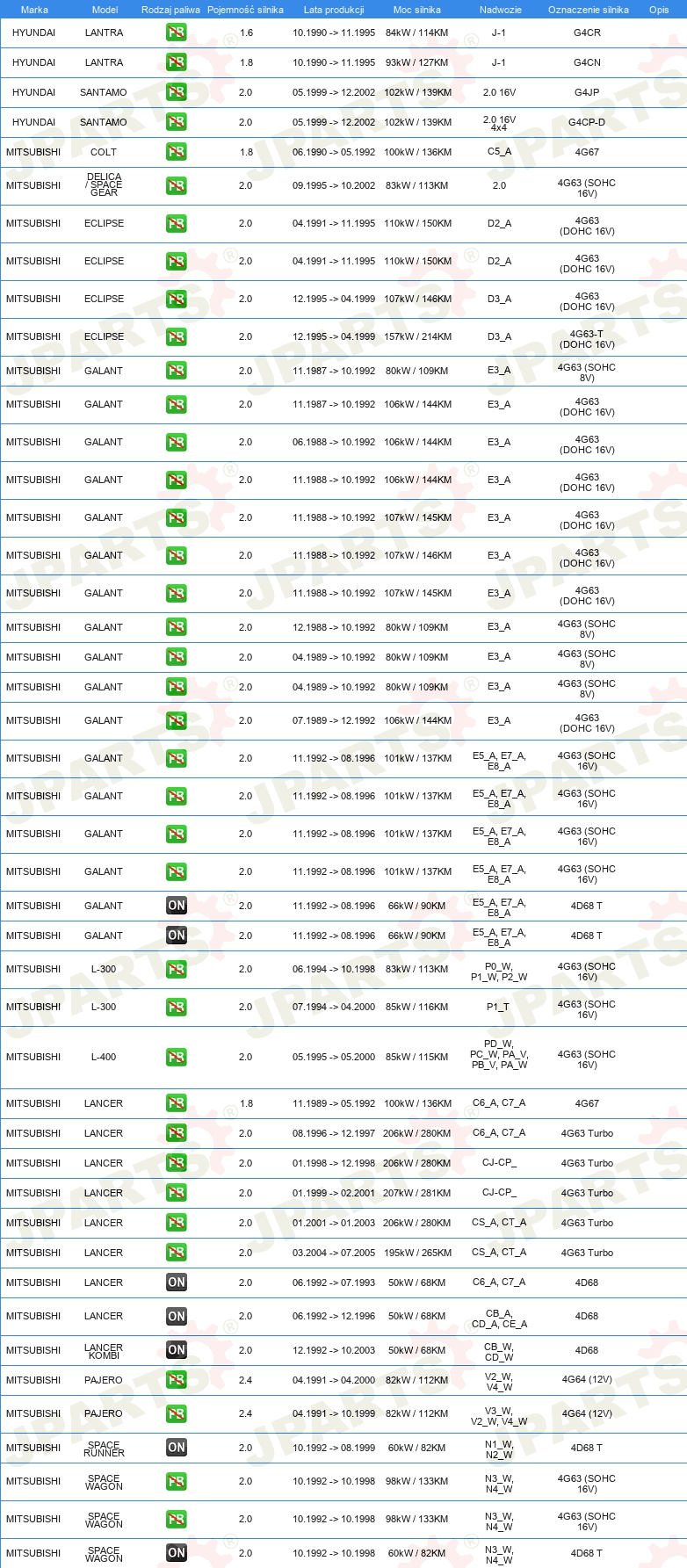The image size is (687, 1568).
Task: Click petrol icon in GALANT 107kW / 146KM row
Action: 177,555
